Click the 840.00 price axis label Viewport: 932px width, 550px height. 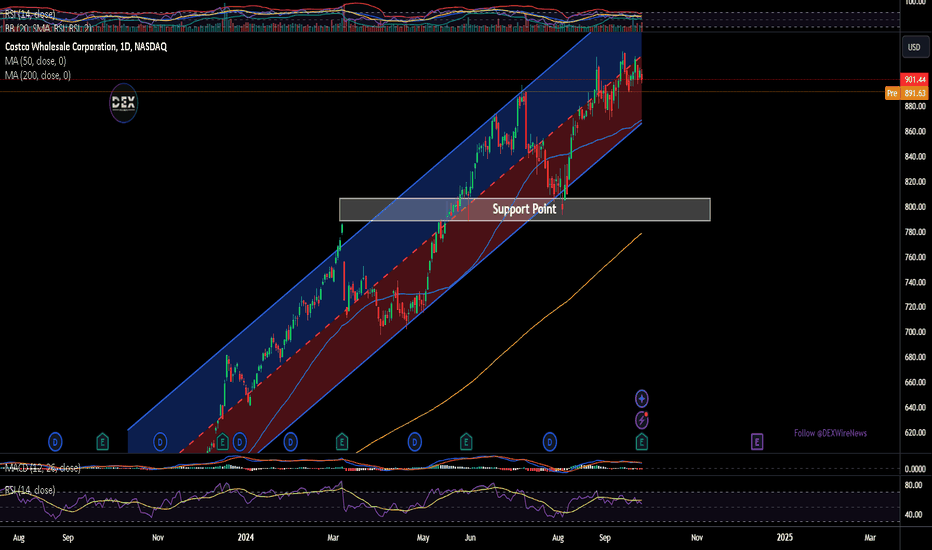[915, 156]
